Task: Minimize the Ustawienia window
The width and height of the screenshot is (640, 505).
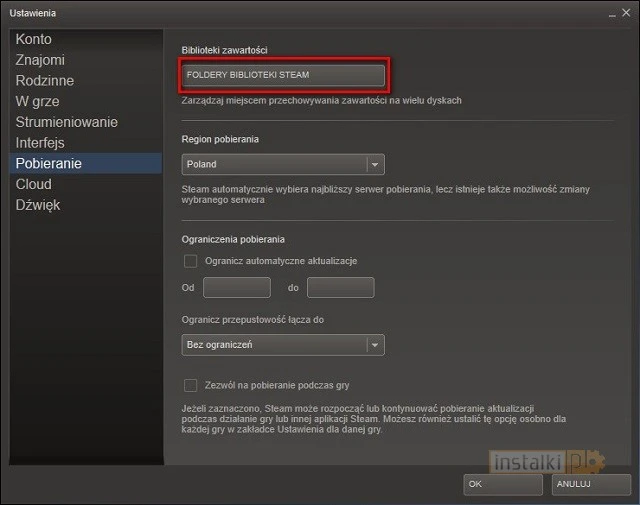Action: [612, 14]
